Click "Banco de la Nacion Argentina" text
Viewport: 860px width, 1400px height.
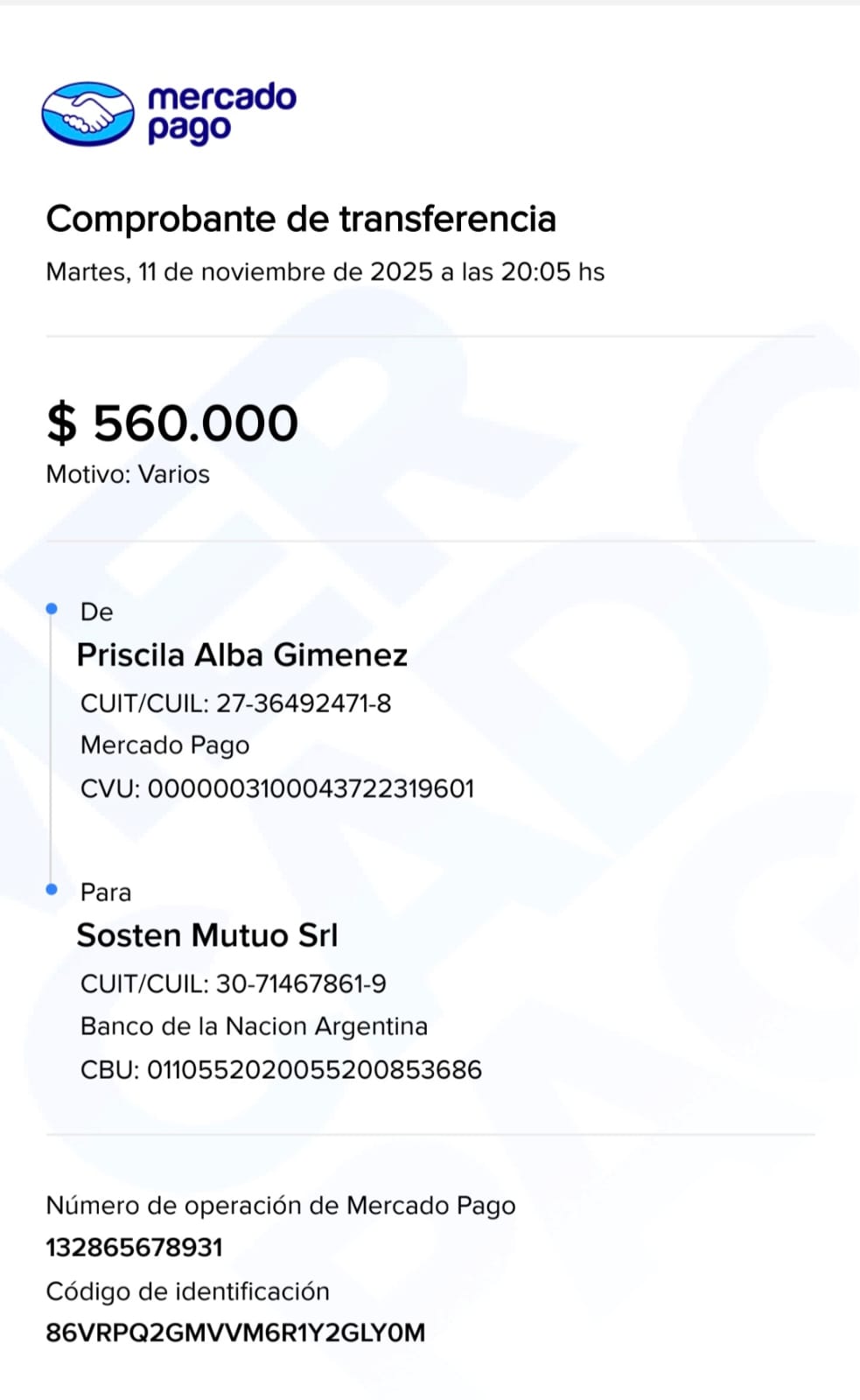click(x=254, y=1026)
